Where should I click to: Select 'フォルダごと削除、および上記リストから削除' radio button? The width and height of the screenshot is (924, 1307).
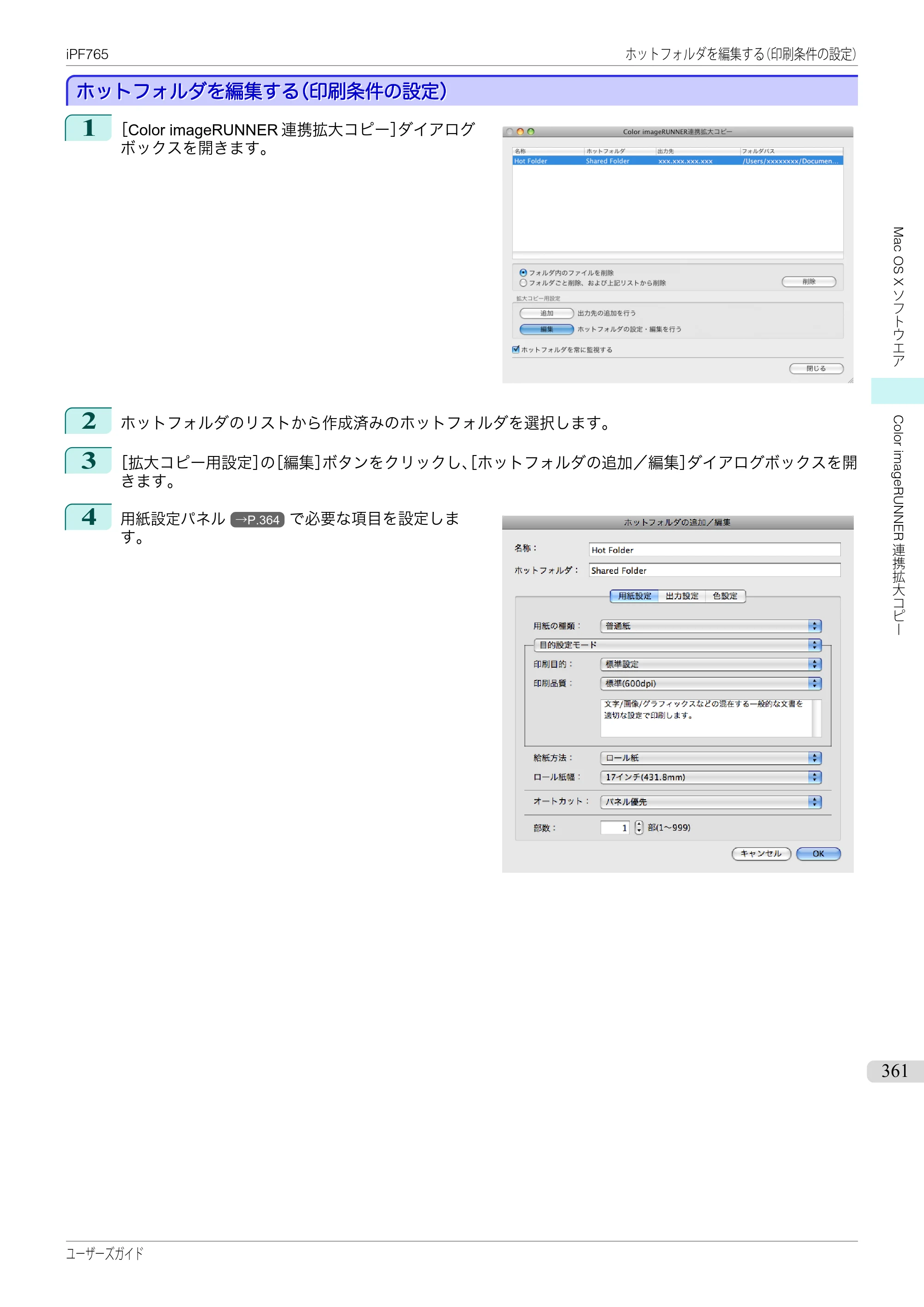tap(523, 283)
